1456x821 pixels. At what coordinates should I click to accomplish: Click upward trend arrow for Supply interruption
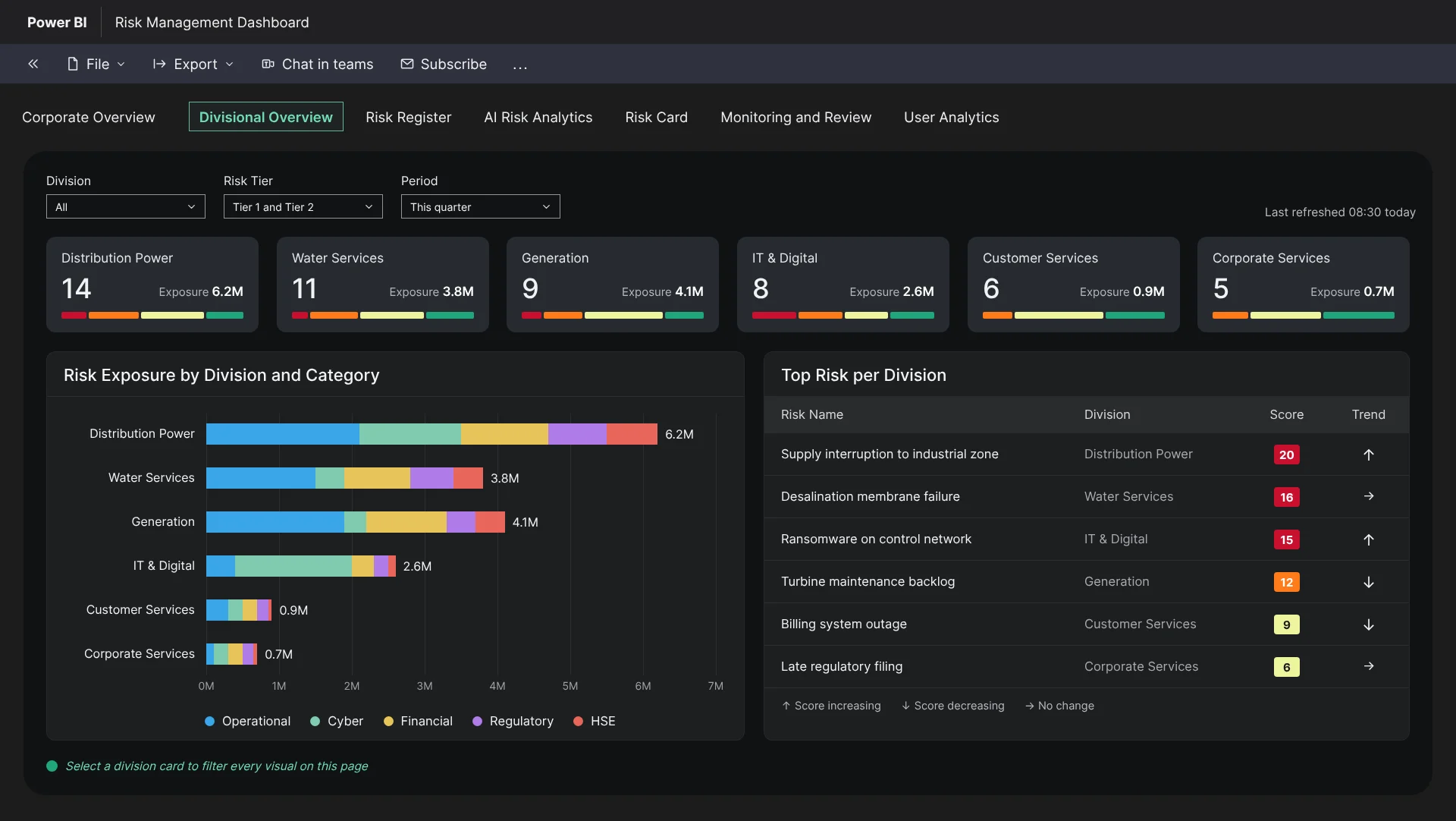click(x=1368, y=455)
